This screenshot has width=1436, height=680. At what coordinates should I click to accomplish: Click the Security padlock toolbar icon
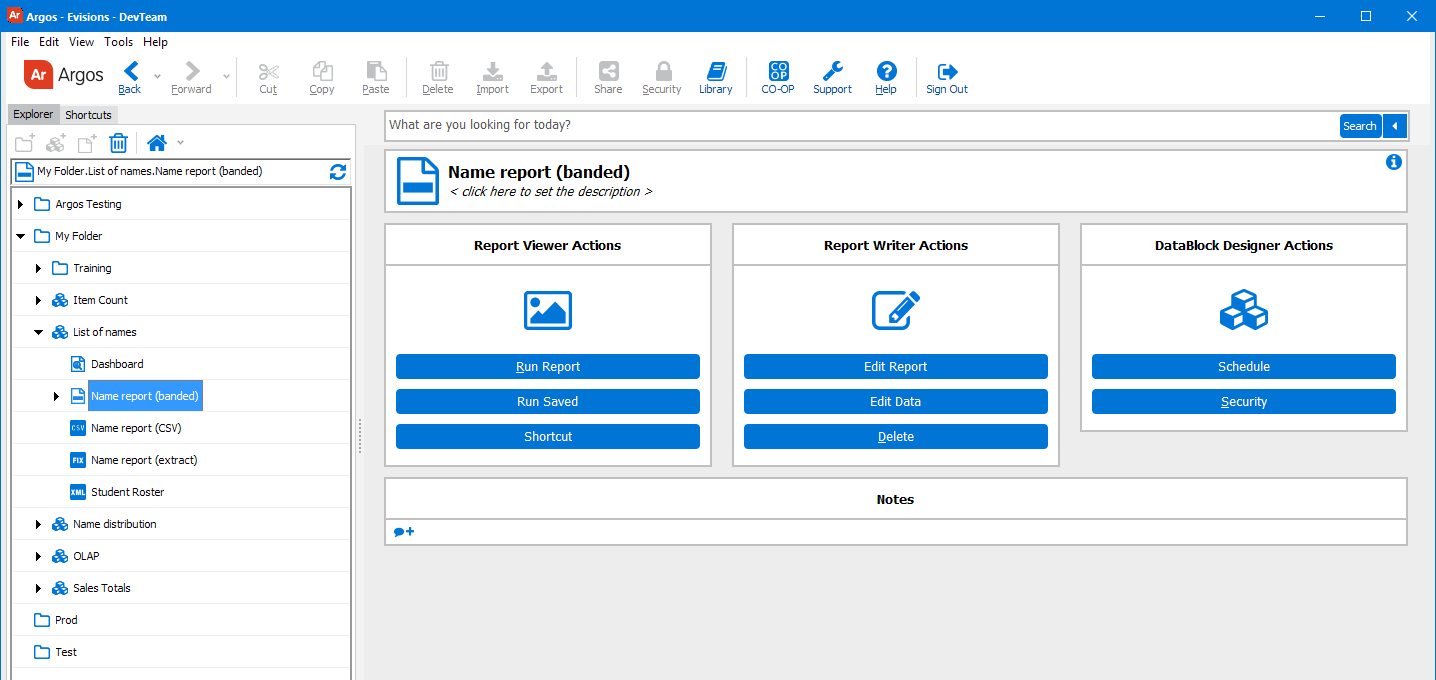[x=662, y=71]
